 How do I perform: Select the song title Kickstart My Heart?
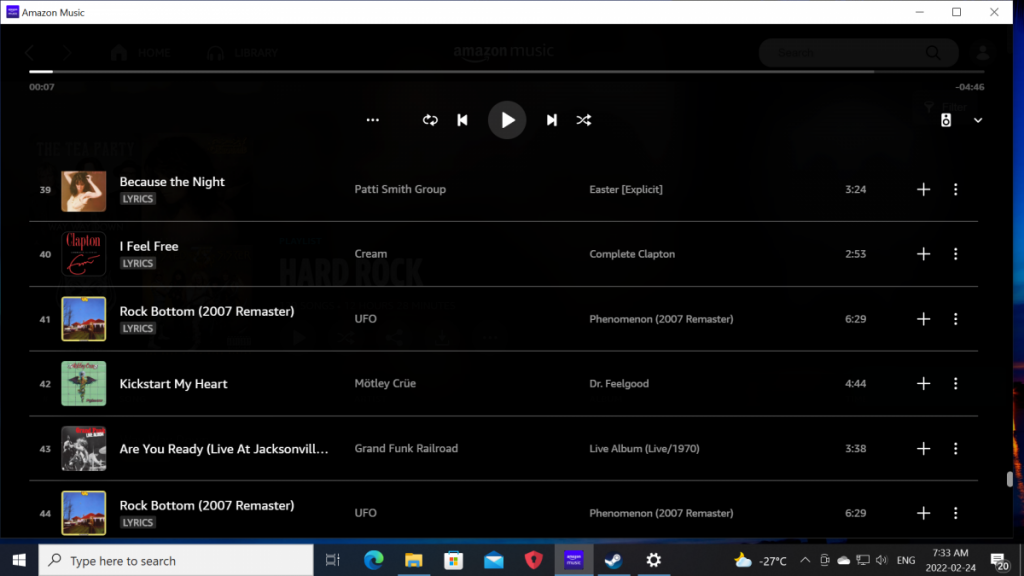click(174, 384)
